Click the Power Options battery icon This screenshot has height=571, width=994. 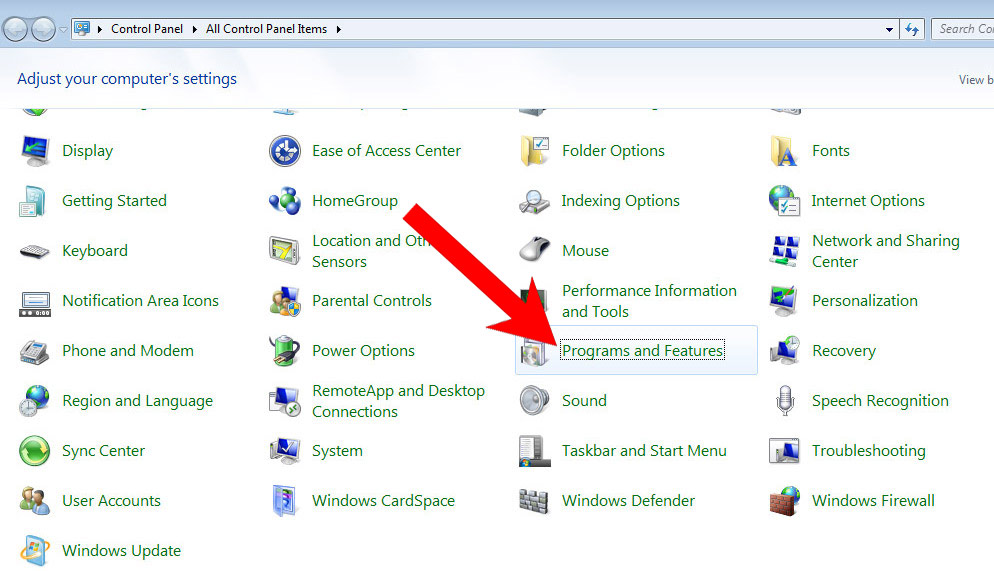point(285,351)
